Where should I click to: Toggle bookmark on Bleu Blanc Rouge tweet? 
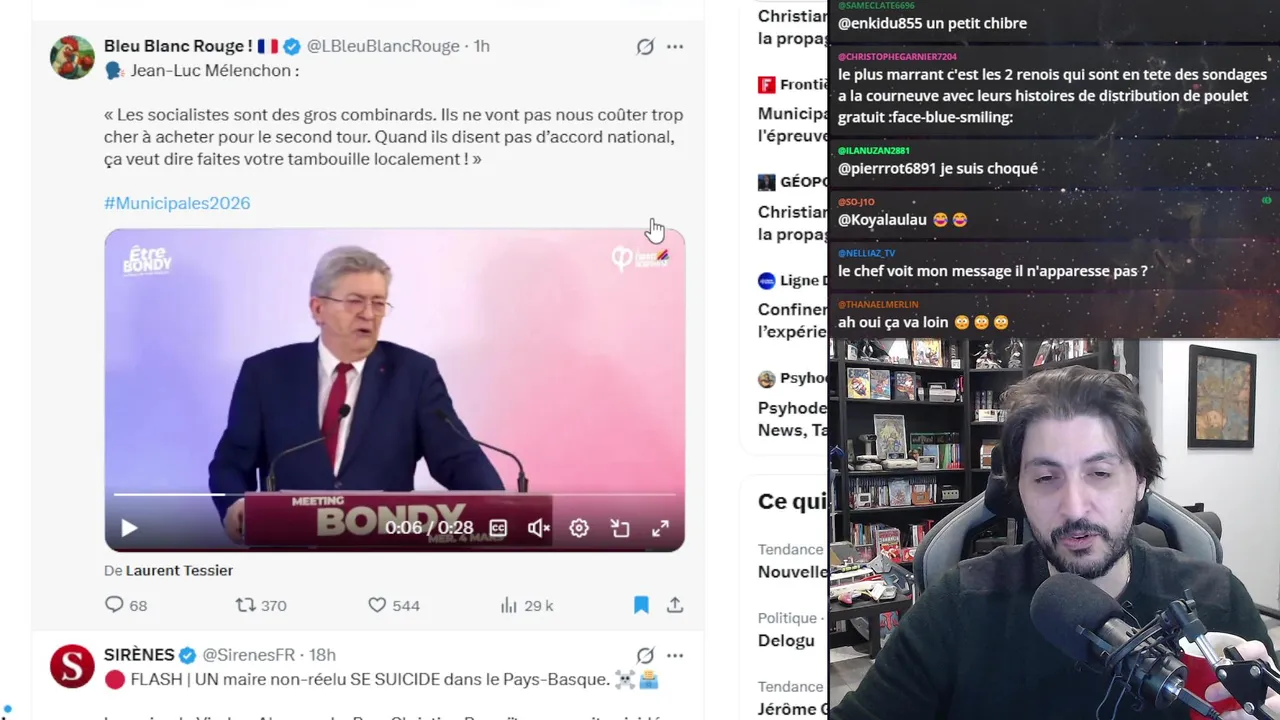tap(641, 605)
